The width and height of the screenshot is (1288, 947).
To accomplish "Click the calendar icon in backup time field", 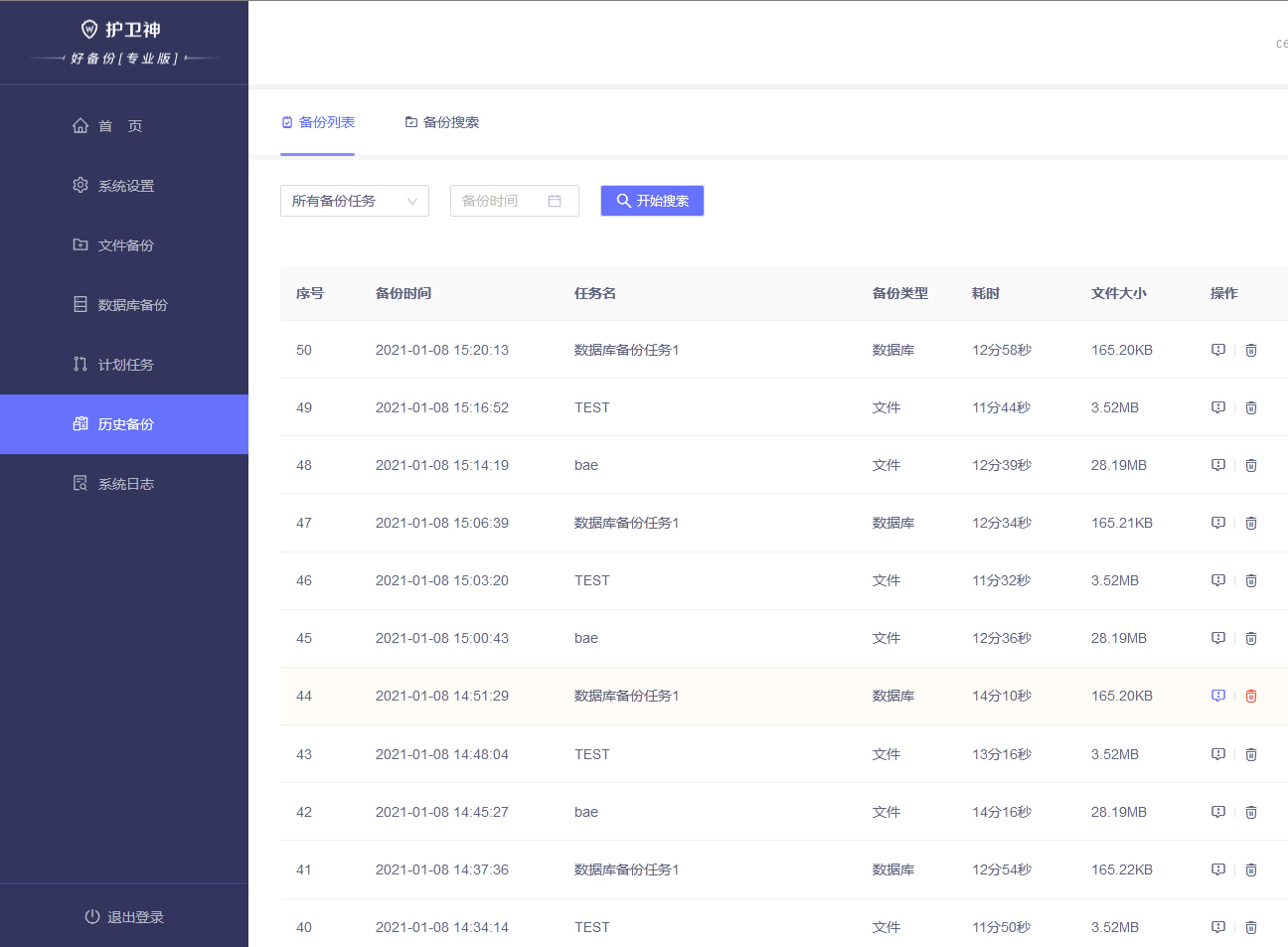I will (x=555, y=201).
